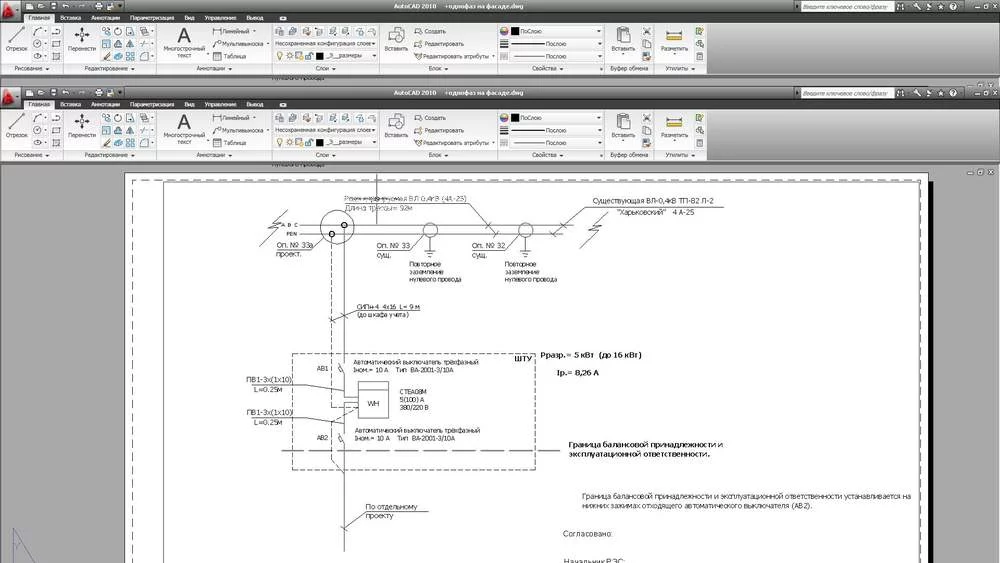Image resolution: width=1000 pixels, height=563 pixels.
Task: Select the Array tool in upper window ribbon
Action: pos(130,56)
